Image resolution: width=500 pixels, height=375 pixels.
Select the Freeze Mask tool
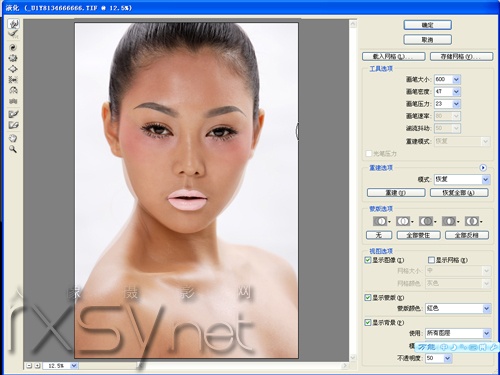point(13,114)
